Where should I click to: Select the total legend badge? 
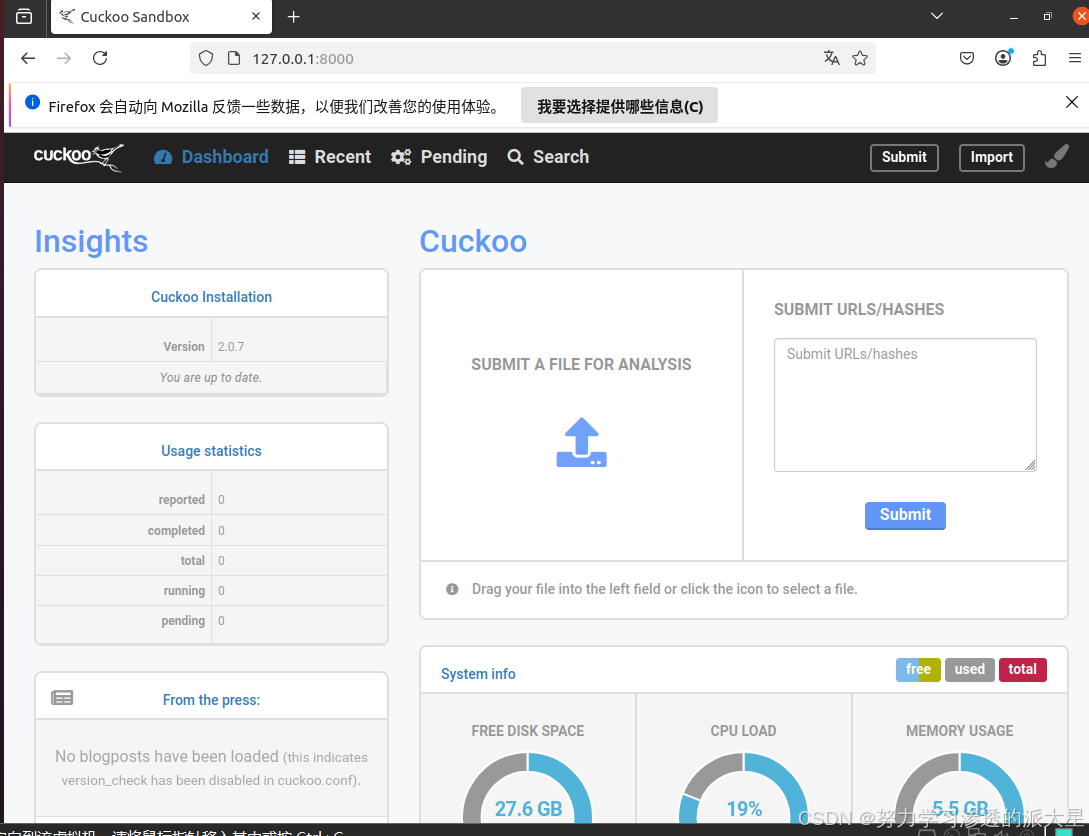(x=1022, y=670)
